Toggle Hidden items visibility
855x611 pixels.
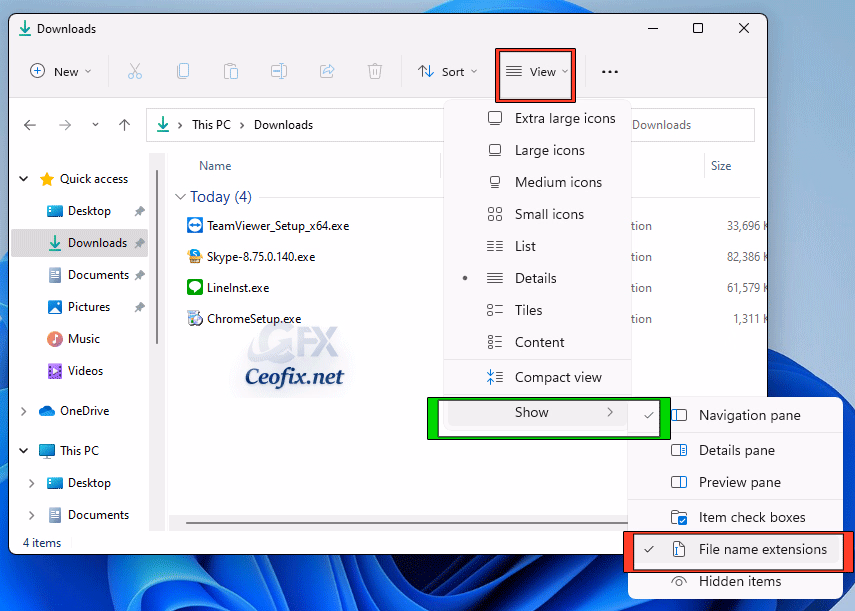point(739,581)
